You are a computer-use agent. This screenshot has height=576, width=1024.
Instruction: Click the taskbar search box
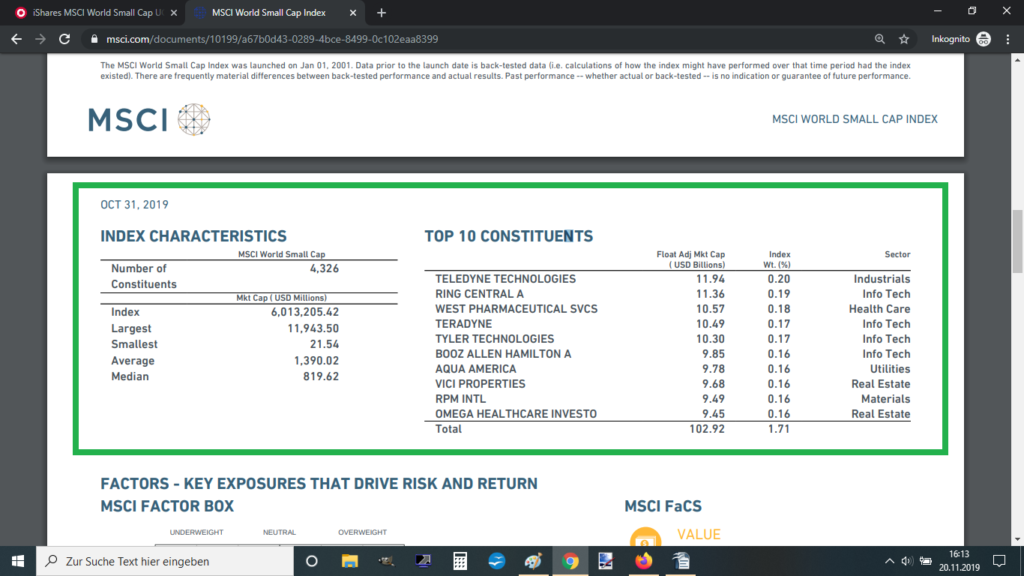pyautogui.click(x=165, y=561)
